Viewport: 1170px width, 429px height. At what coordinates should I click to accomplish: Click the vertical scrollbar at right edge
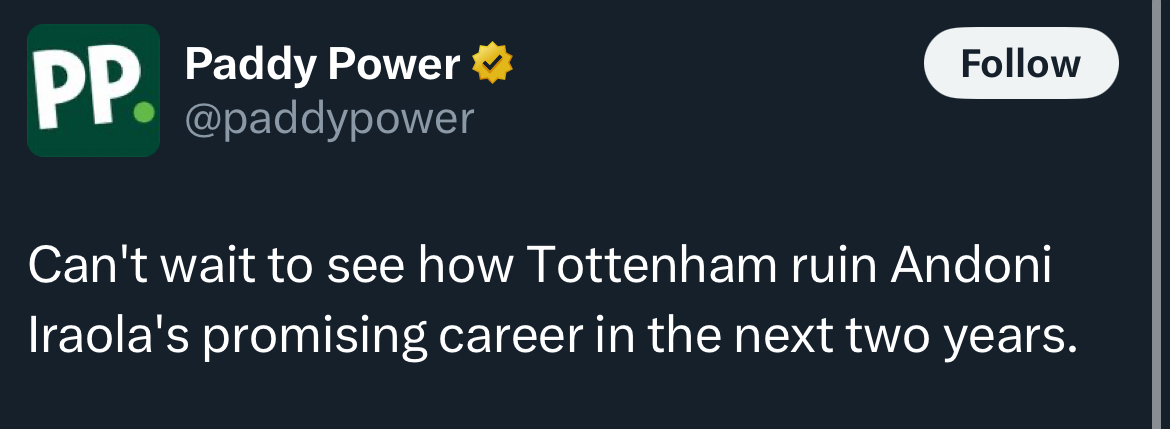pyautogui.click(x=1160, y=214)
